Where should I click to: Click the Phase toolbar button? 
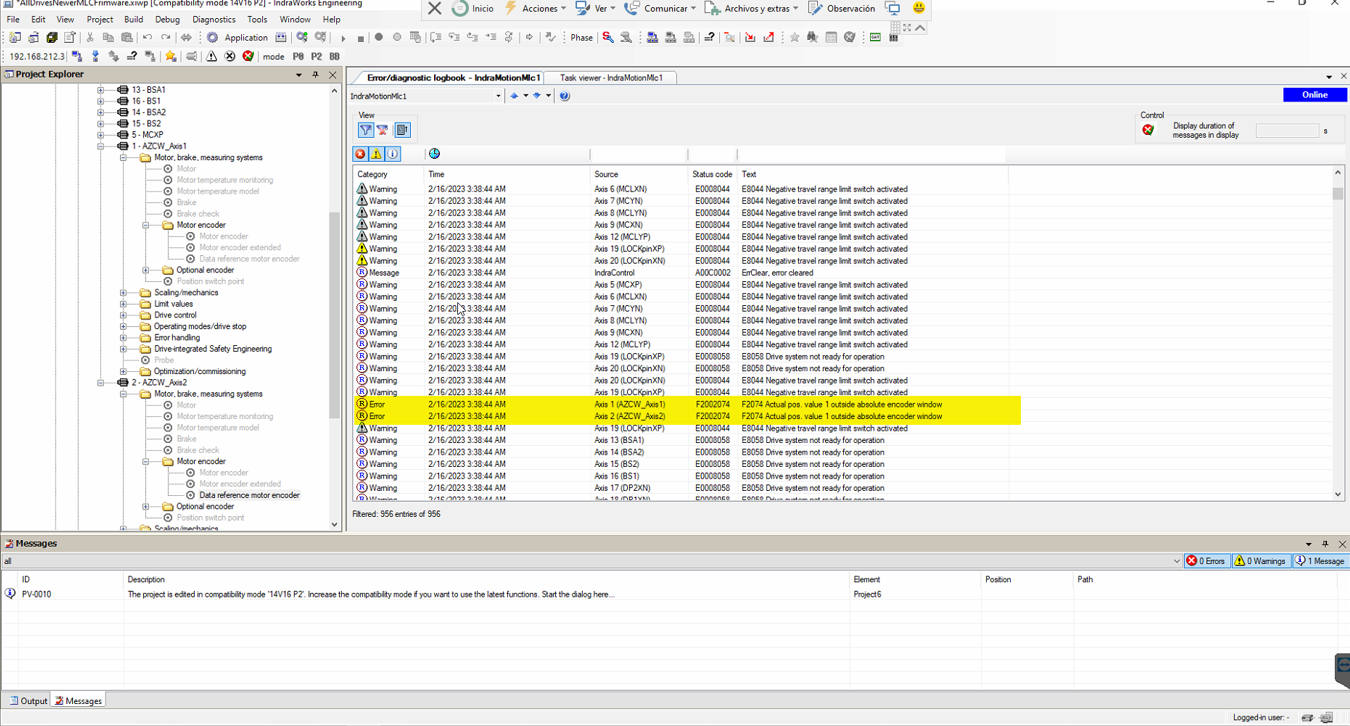(x=581, y=38)
